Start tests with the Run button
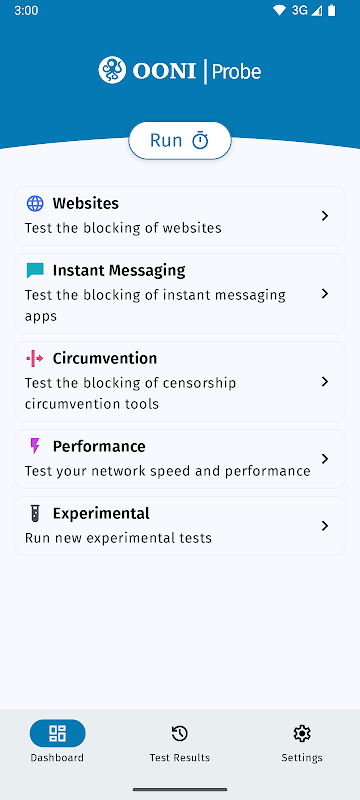The image size is (360, 800). tap(180, 140)
